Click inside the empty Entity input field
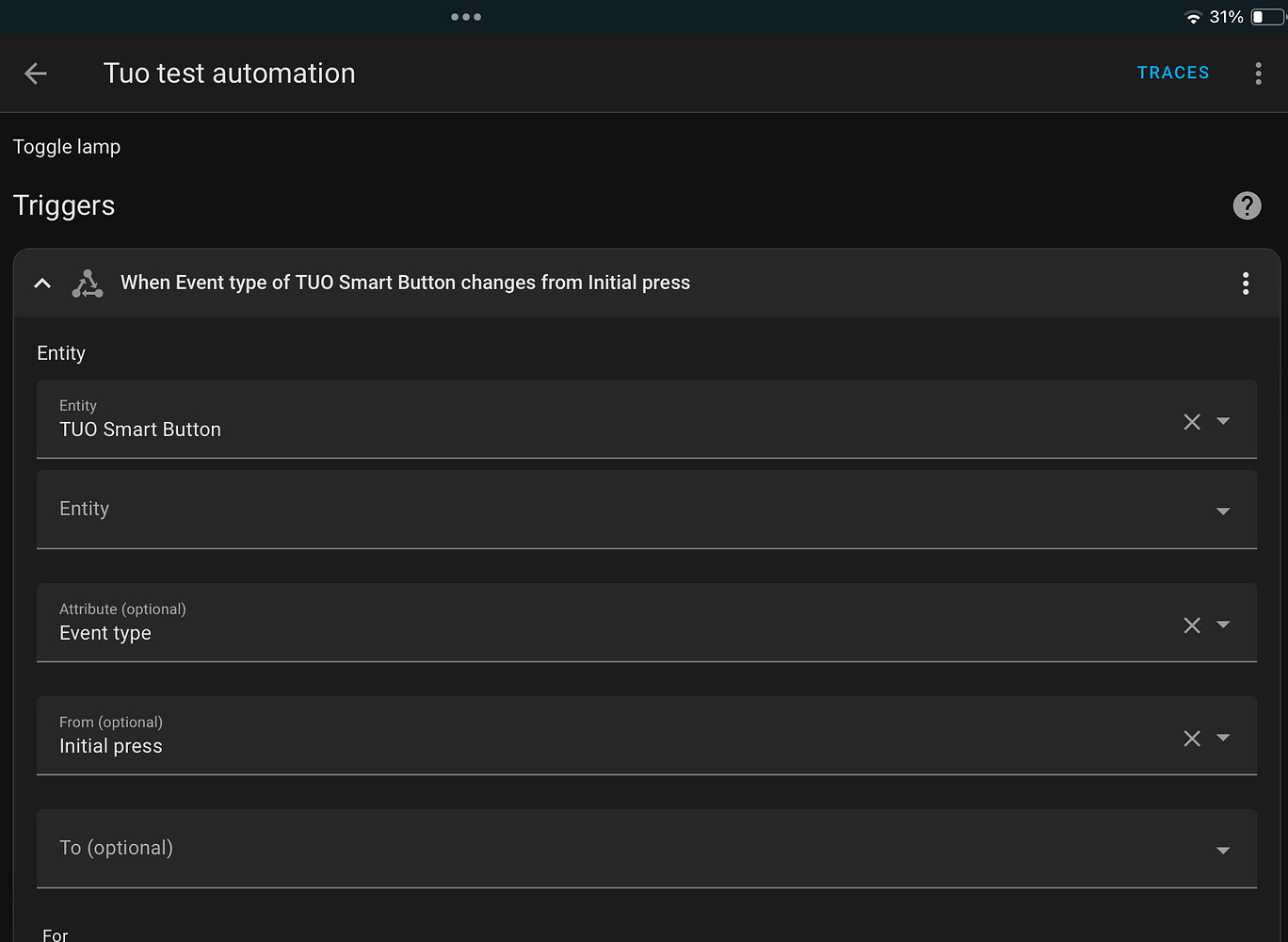Image resolution: width=1288 pixels, height=942 pixels. (377, 509)
